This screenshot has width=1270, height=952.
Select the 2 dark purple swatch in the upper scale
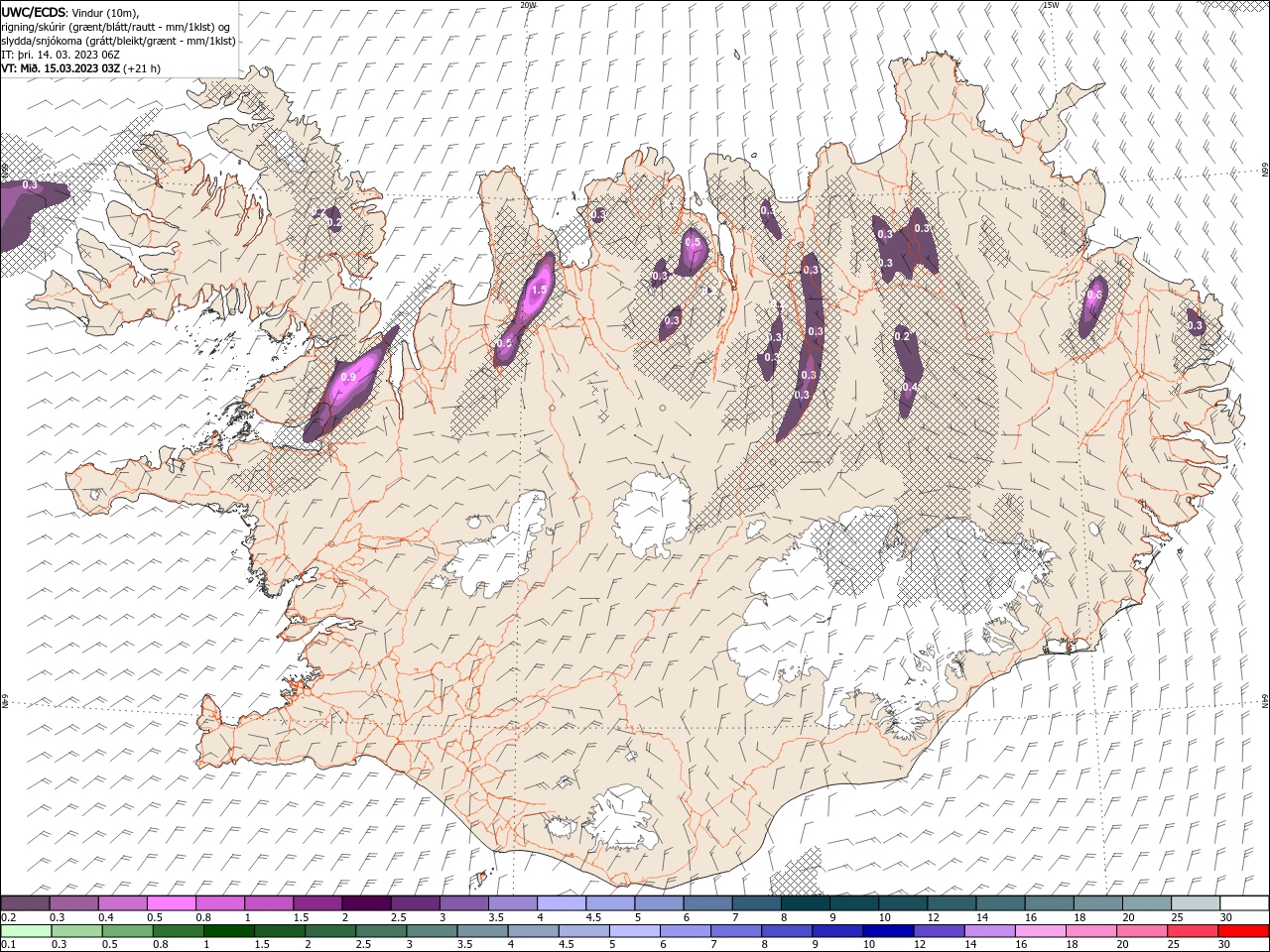(366, 903)
